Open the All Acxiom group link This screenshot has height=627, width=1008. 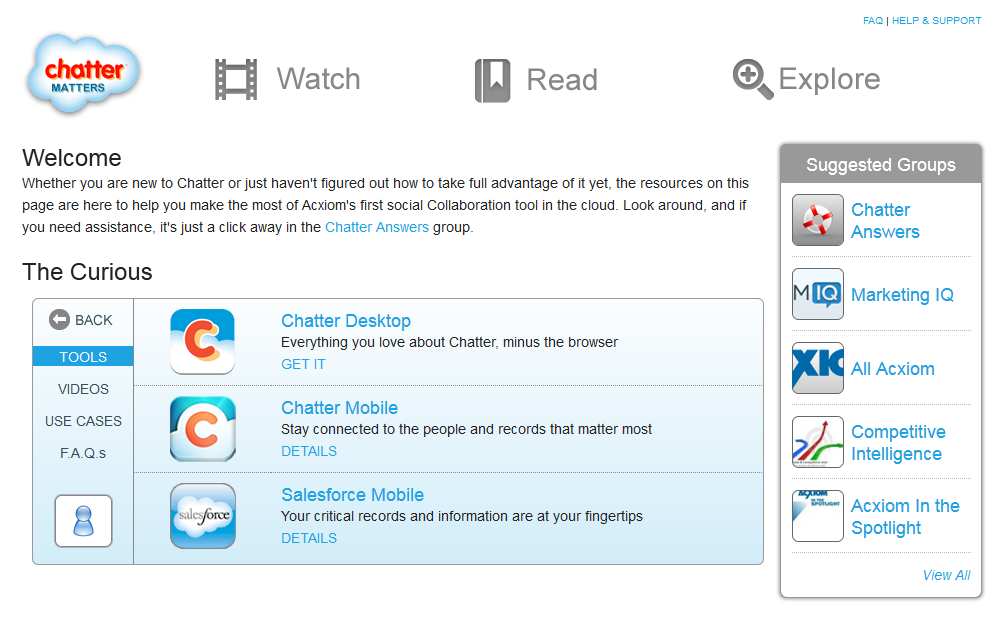(893, 368)
